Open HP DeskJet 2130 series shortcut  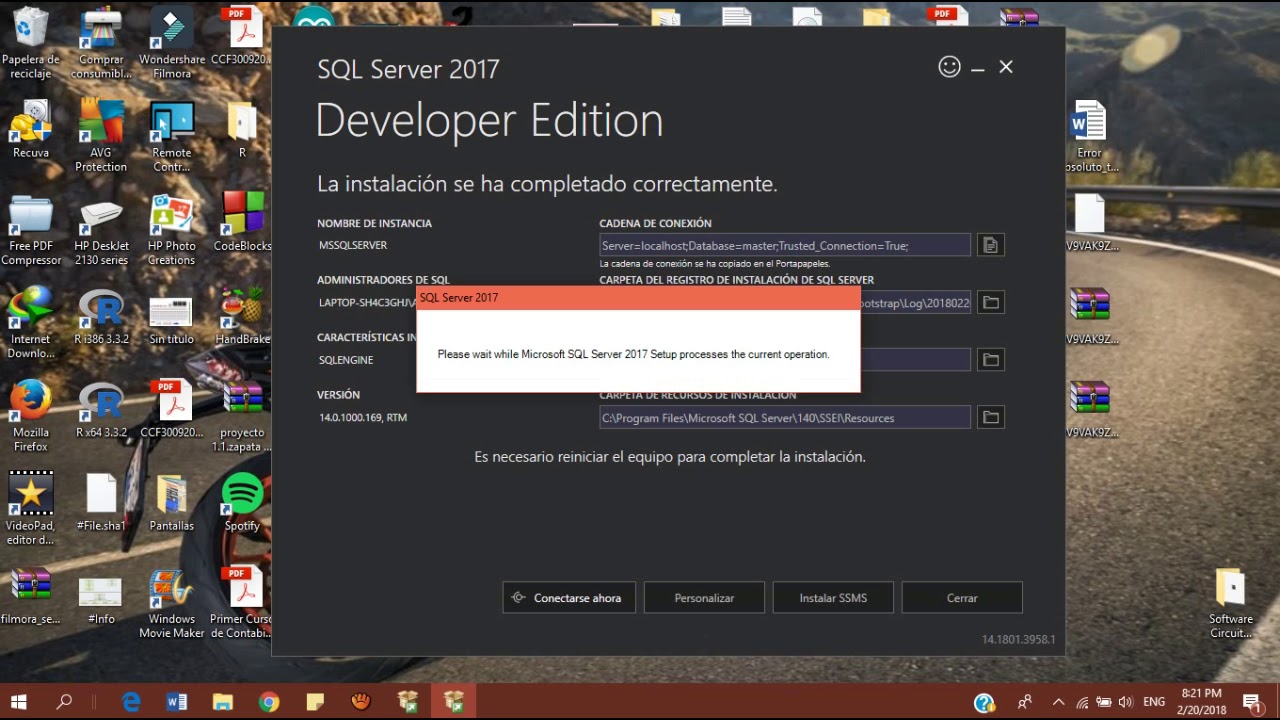click(x=101, y=230)
